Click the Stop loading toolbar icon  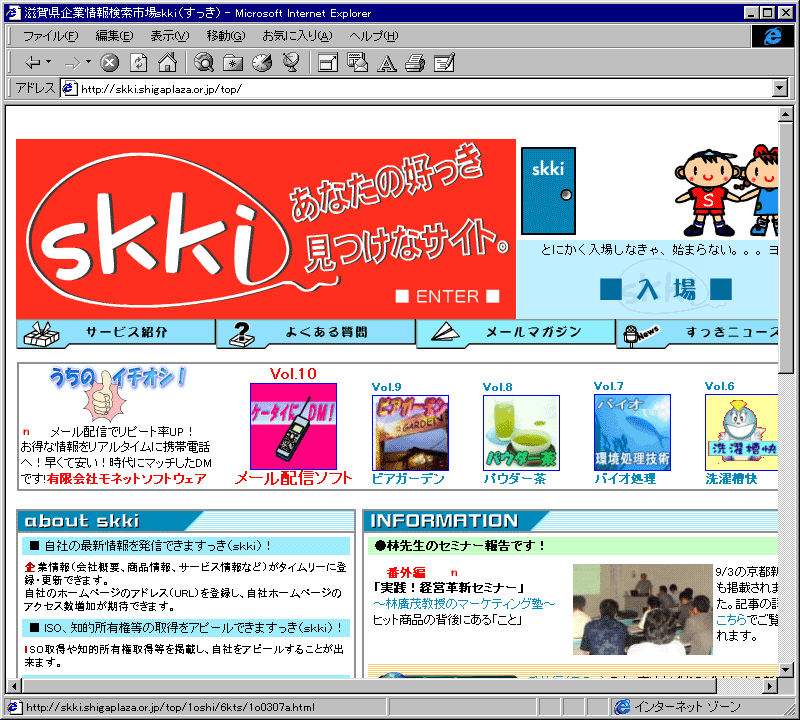click(x=109, y=63)
